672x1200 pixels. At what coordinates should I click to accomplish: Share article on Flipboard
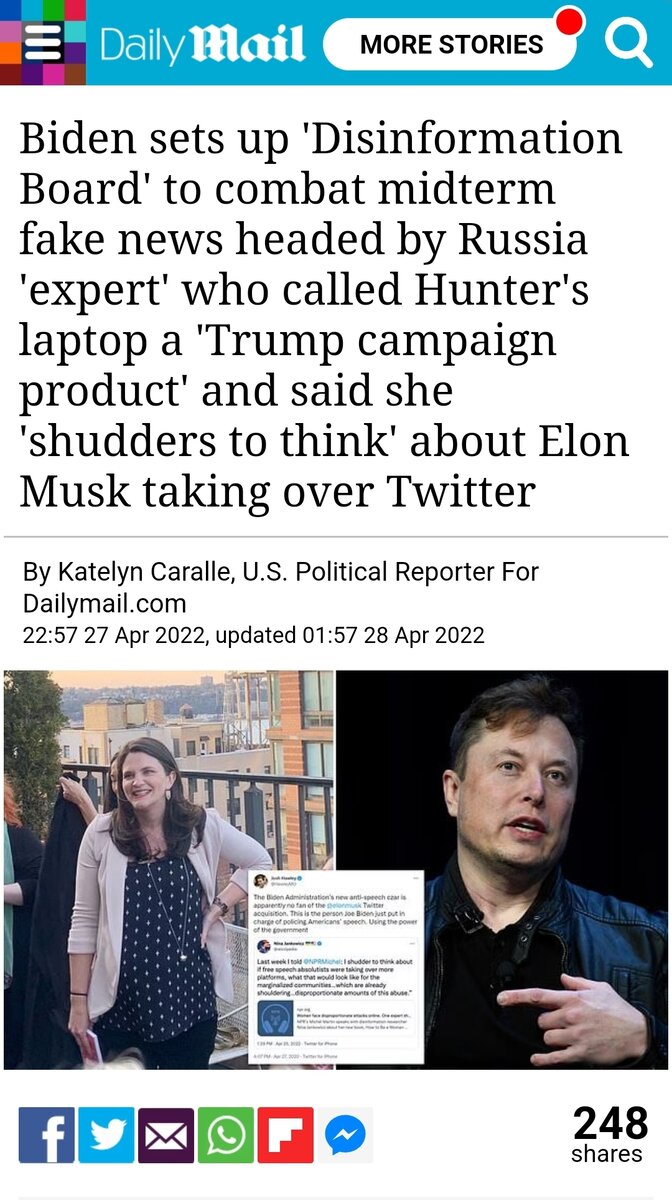click(x=286, y=1135)
